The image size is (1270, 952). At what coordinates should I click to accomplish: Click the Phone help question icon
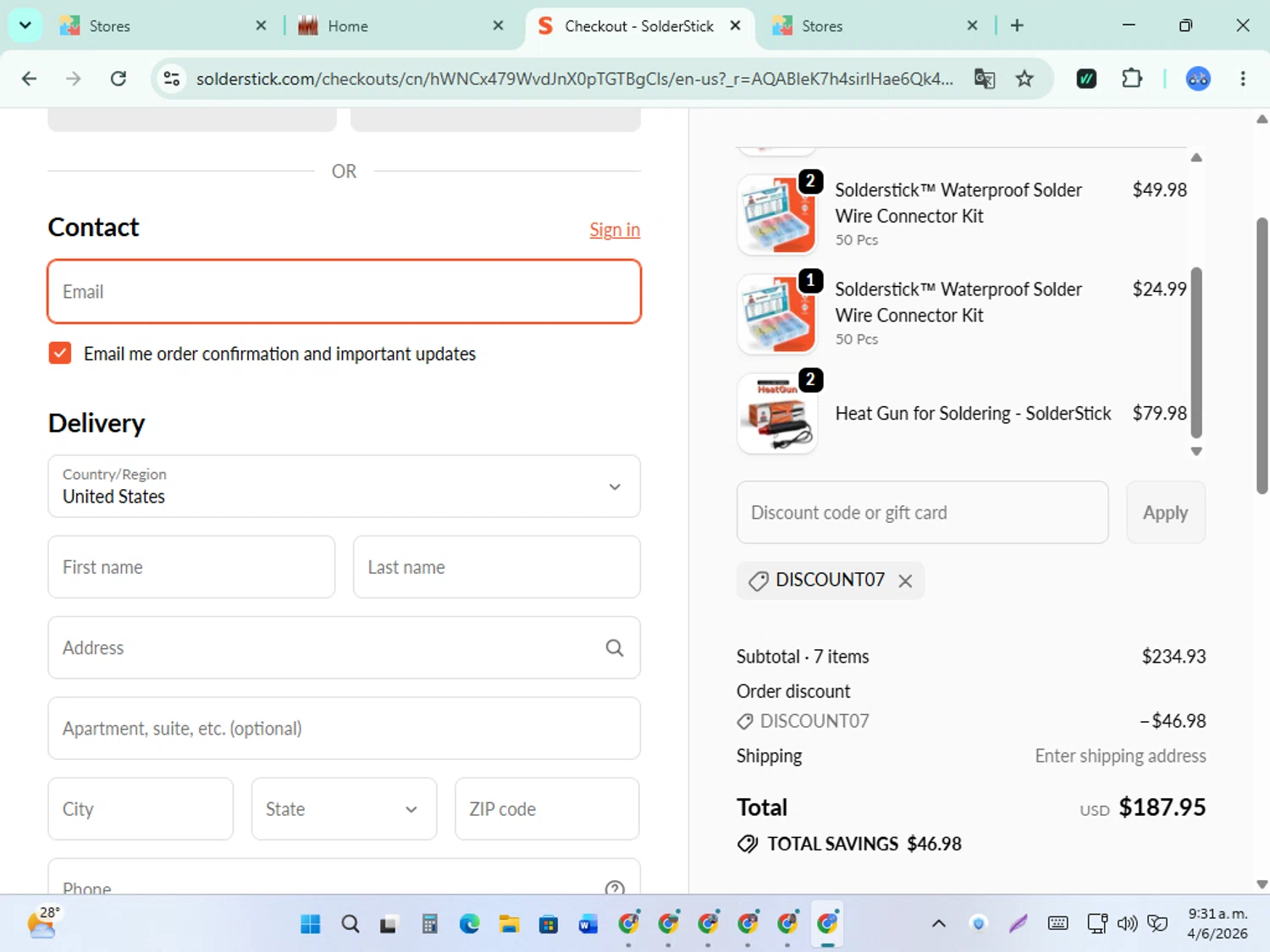point(615,888)
